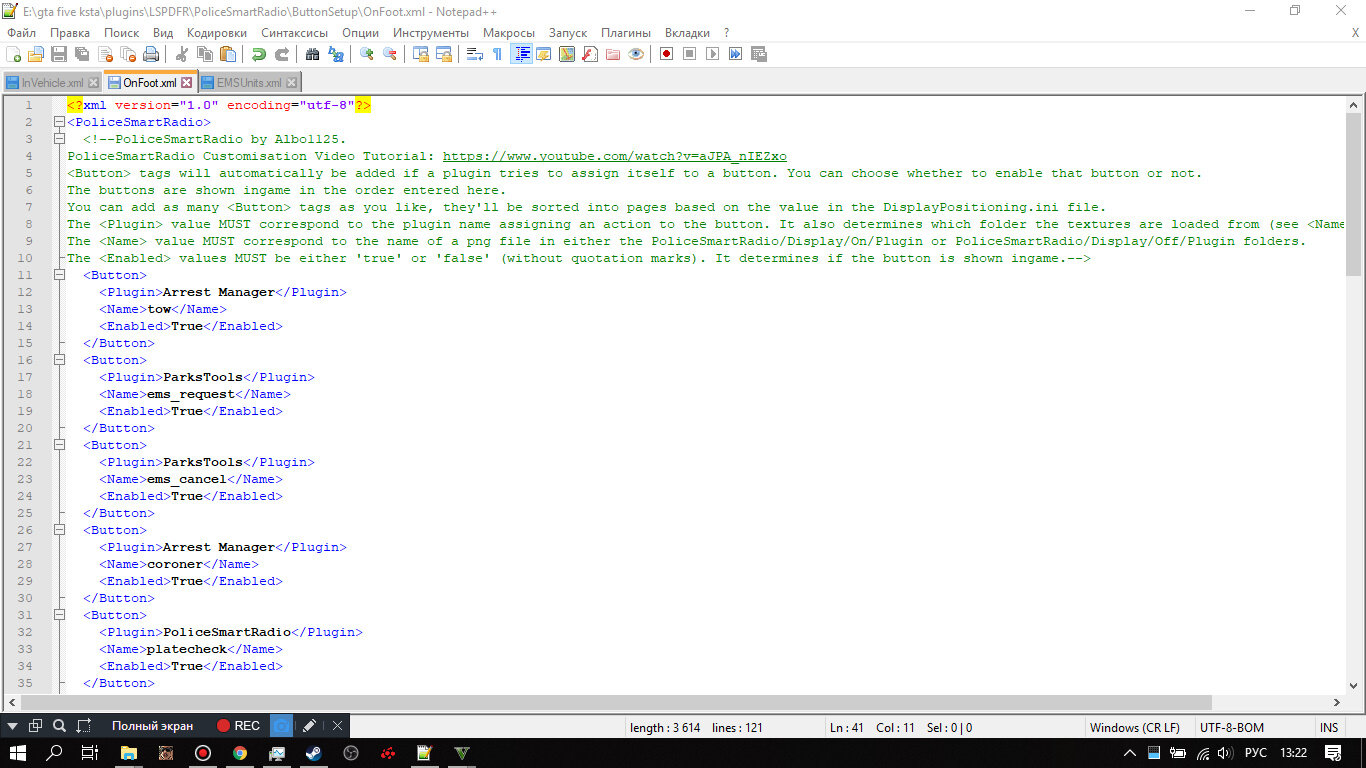Open Steam from the taskbar
Viewport: 1366px width, 768px height.
point(313,753)
